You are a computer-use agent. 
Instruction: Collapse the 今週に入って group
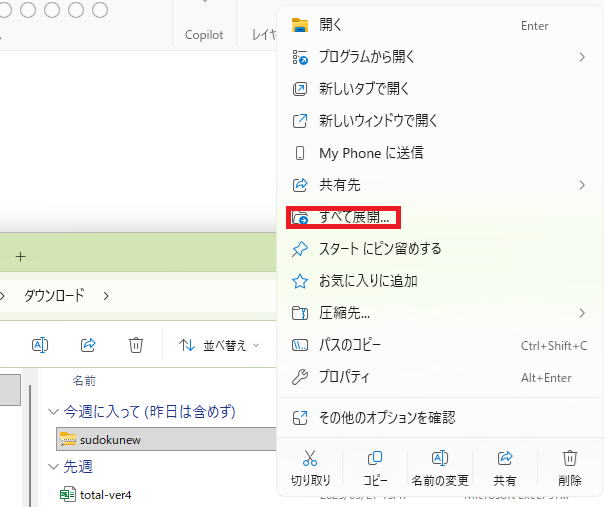[54, 411]
